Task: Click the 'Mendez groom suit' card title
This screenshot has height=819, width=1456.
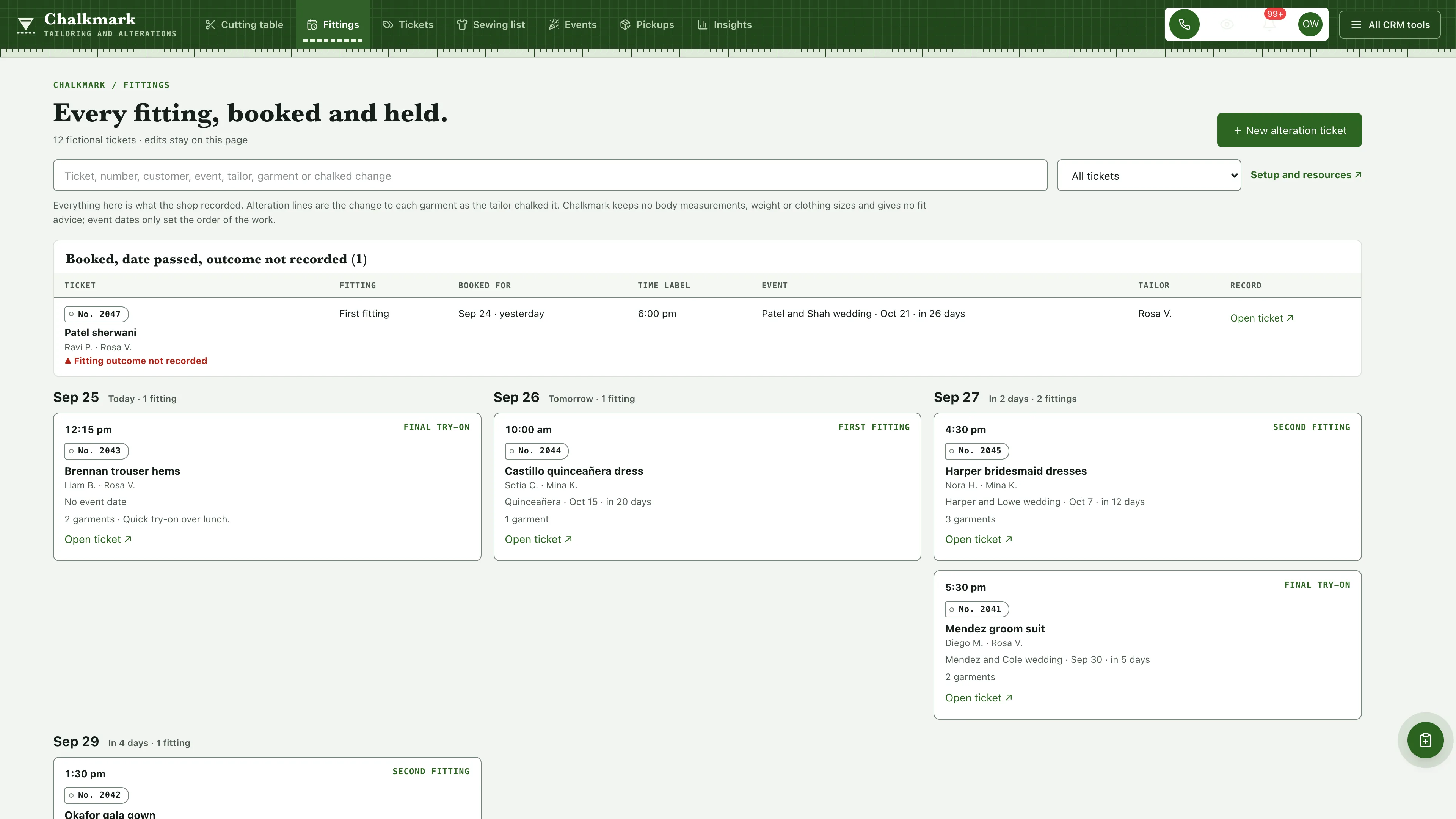Action: (x=995, y=629)
